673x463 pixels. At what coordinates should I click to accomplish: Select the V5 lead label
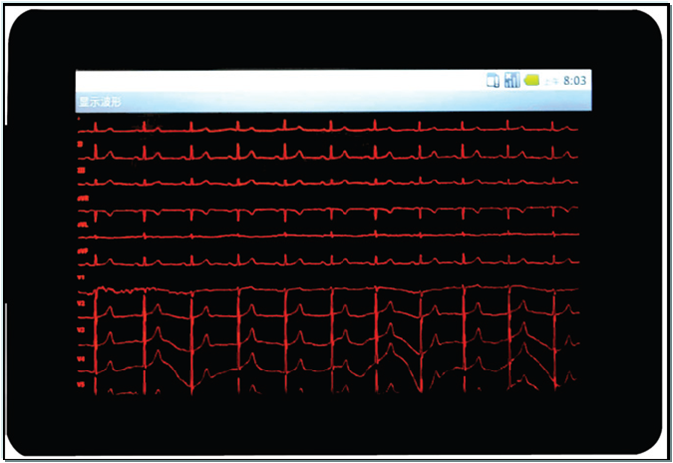[81, 385]
